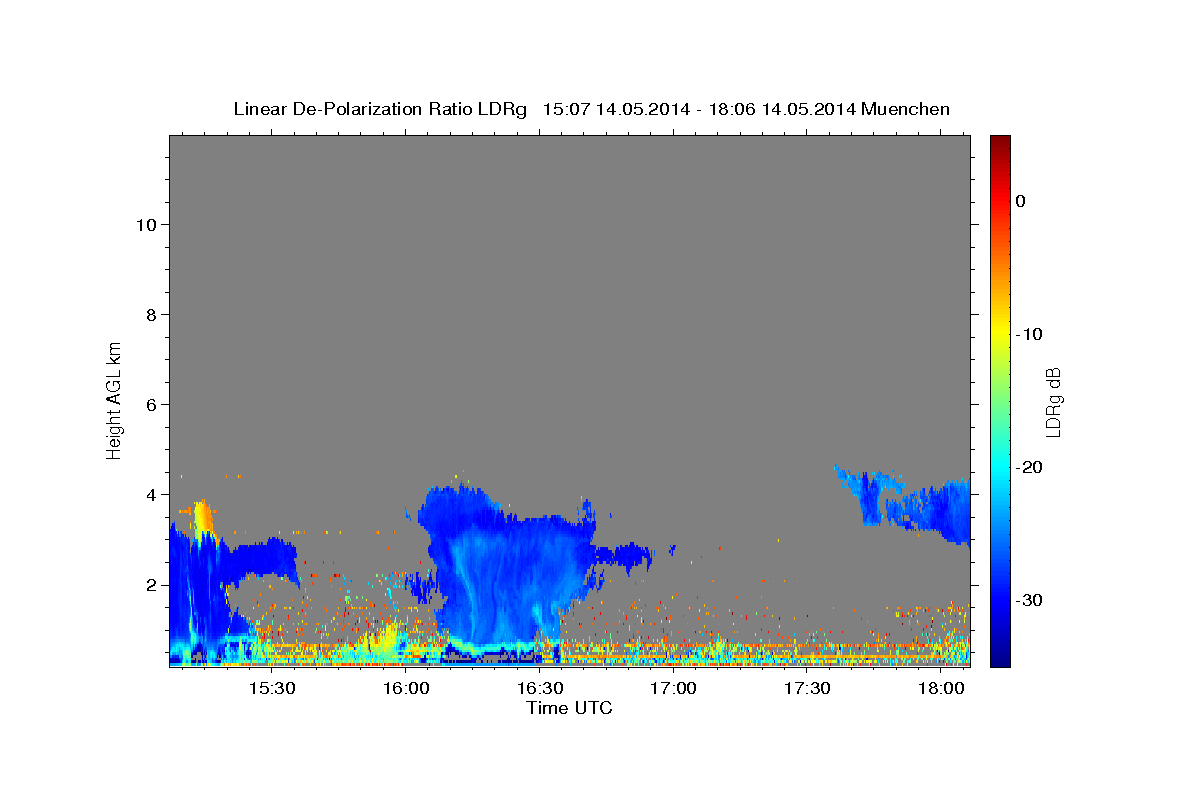Click the 17:00 time tick label
The height and width of the screenshot is (800, 1200).
(x=673, y=689)
